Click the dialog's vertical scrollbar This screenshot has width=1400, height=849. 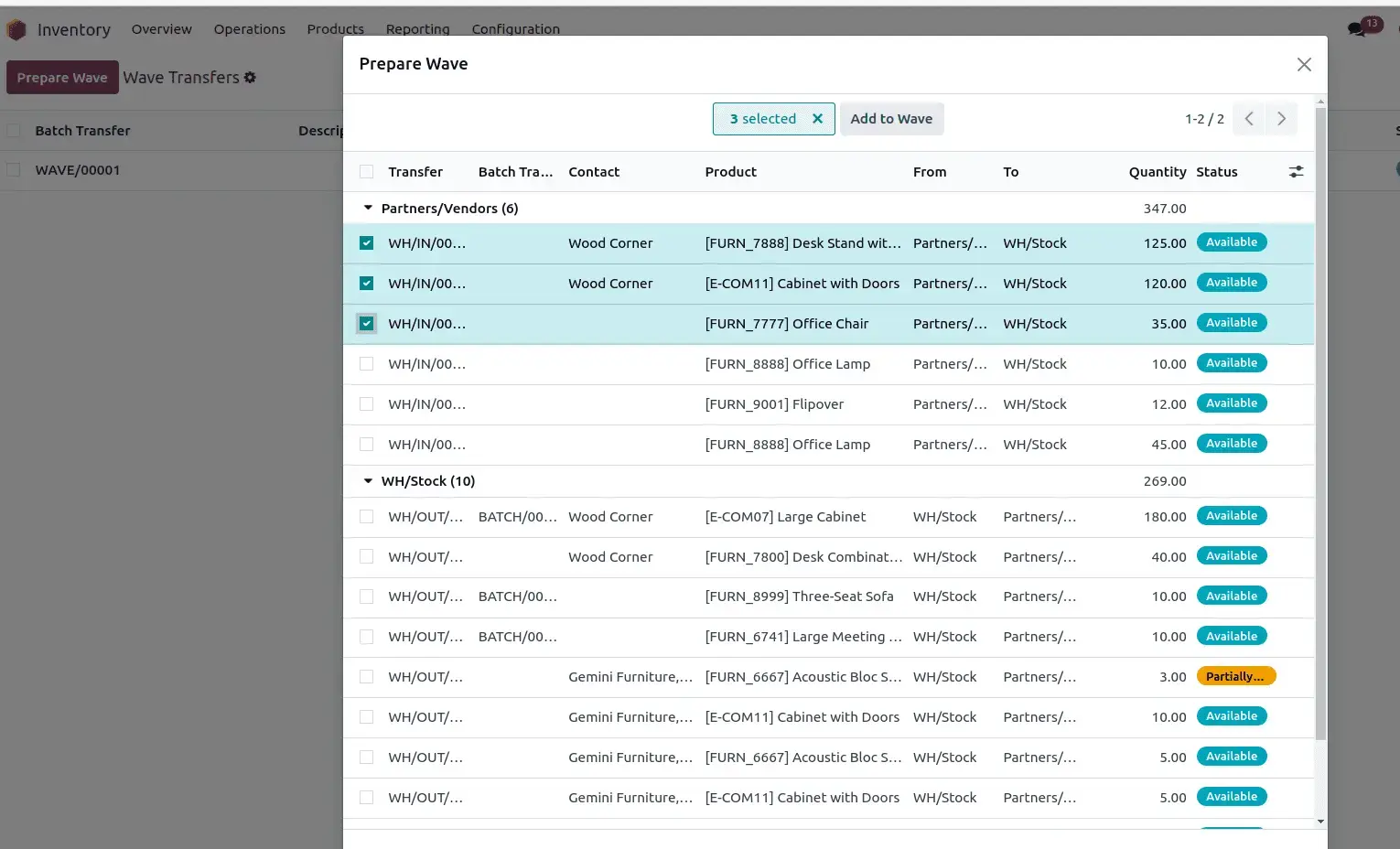pyautogui.click(x=1320, y=421)
